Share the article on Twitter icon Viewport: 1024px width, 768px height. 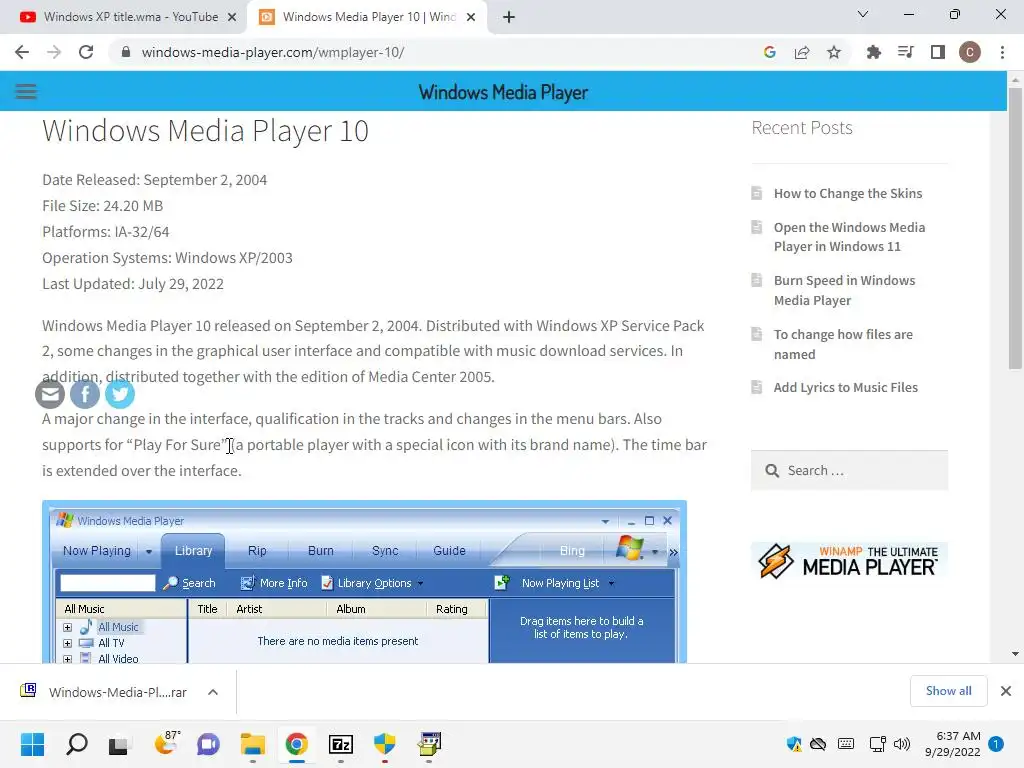pyautogui.click(x=120, y=394)
